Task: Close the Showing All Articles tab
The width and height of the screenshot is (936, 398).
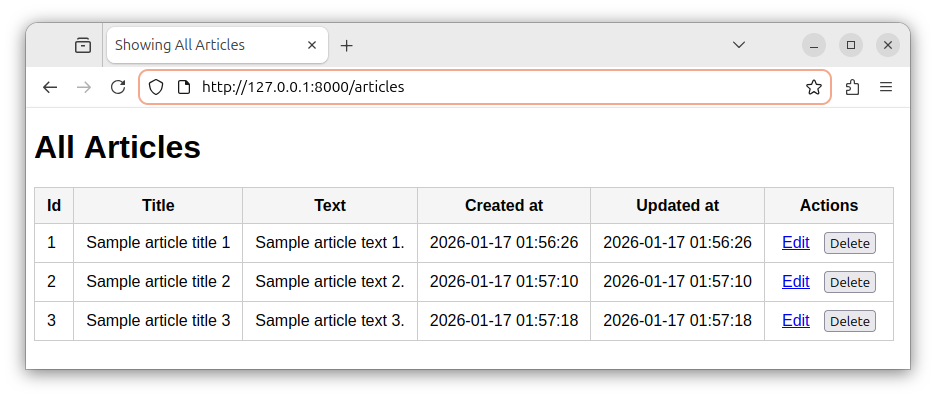Action: click(x=312, y=45)
